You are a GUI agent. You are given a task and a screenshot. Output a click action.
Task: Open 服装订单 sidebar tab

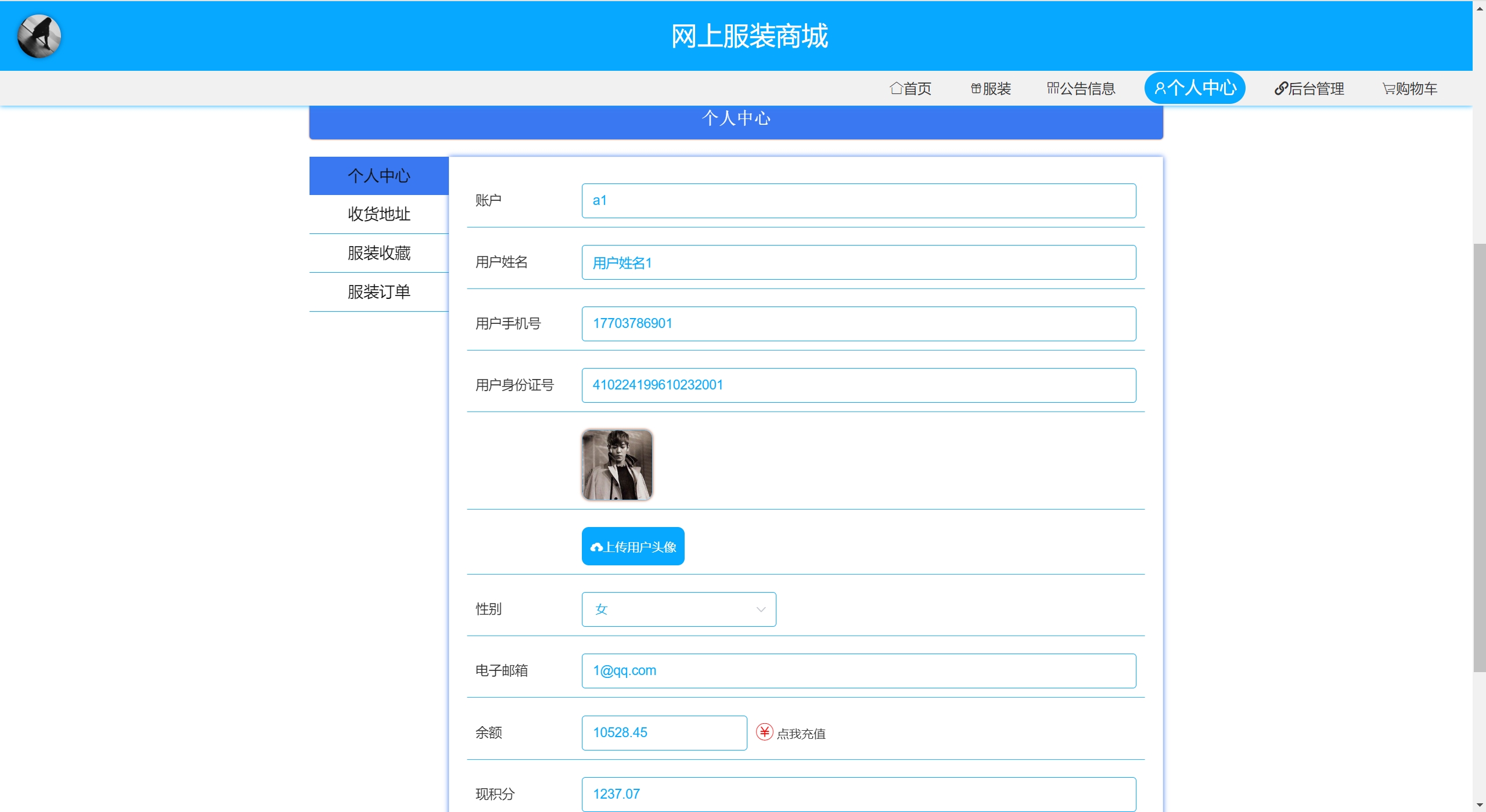tap(379, 292)
